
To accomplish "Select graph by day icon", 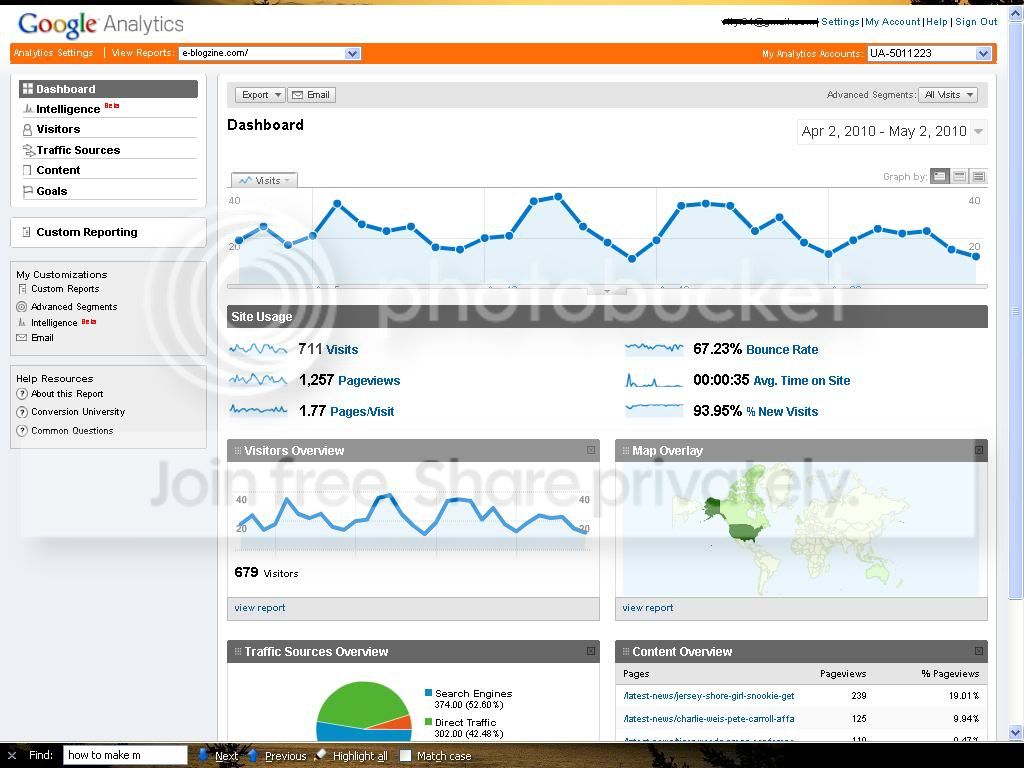I will [940, 176].
